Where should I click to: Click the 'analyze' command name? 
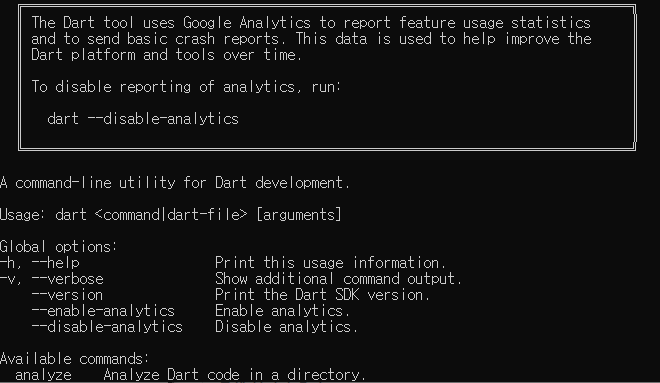click(x=43, y=375)
